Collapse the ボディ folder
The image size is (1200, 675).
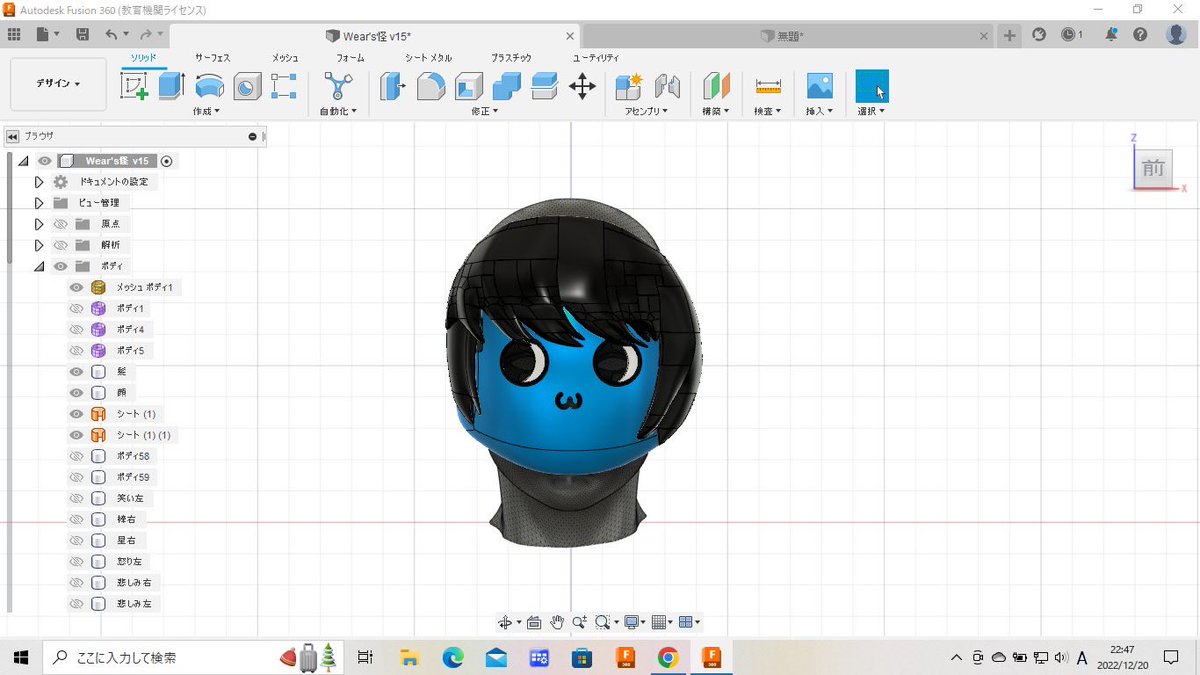click(x=39, y=266)
